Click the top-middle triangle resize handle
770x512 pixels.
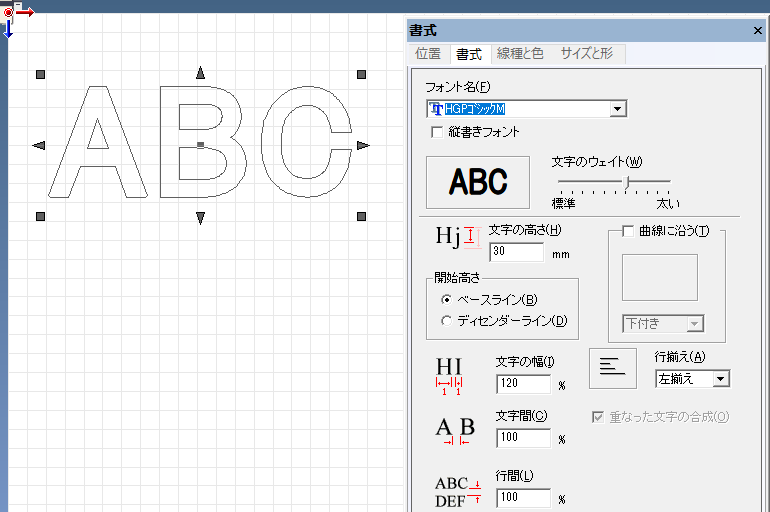(x=200, y=73)
